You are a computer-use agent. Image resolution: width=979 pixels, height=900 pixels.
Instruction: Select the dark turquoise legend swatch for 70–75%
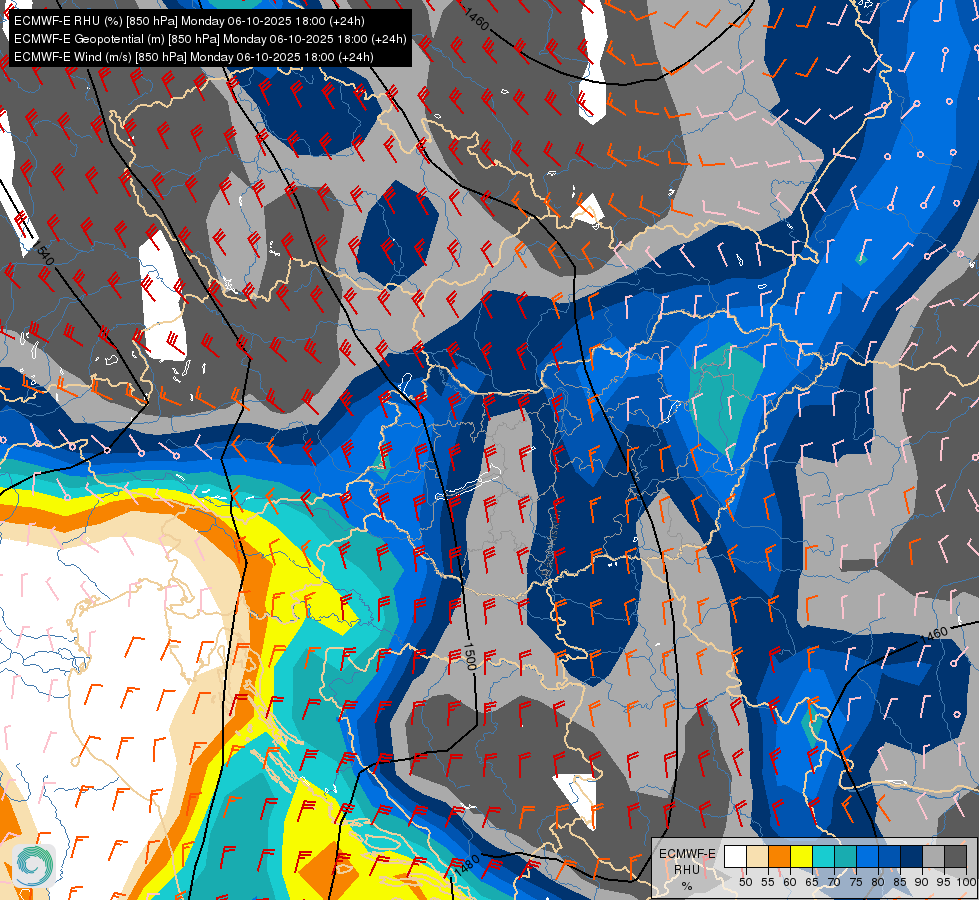pos(845,856)
